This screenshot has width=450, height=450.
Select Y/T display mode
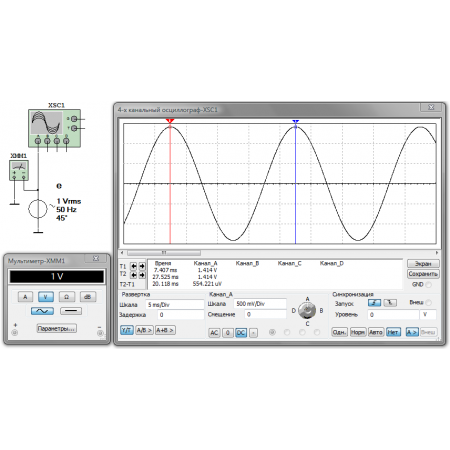click(127, 330)
